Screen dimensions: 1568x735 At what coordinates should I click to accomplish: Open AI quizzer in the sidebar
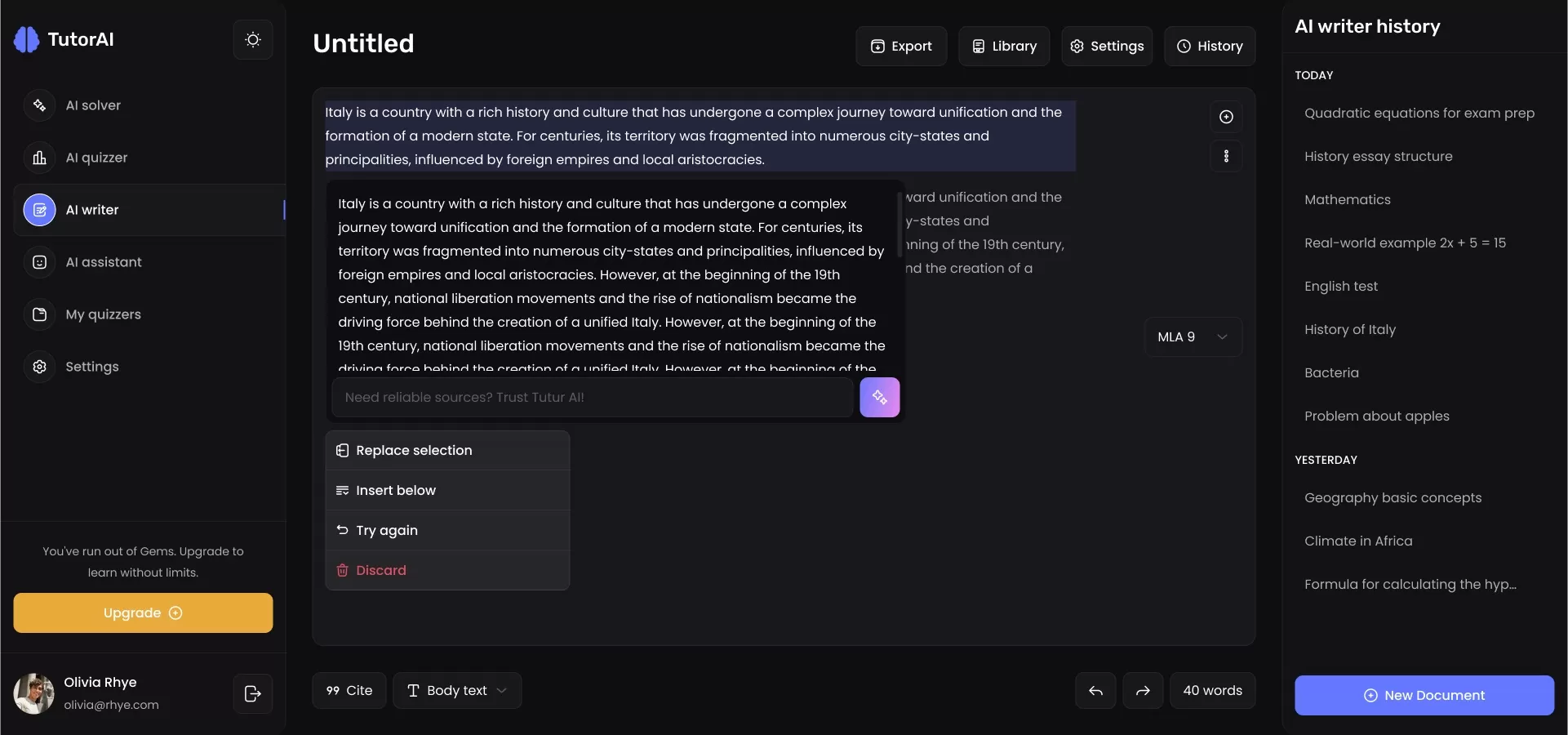point(96,158)
